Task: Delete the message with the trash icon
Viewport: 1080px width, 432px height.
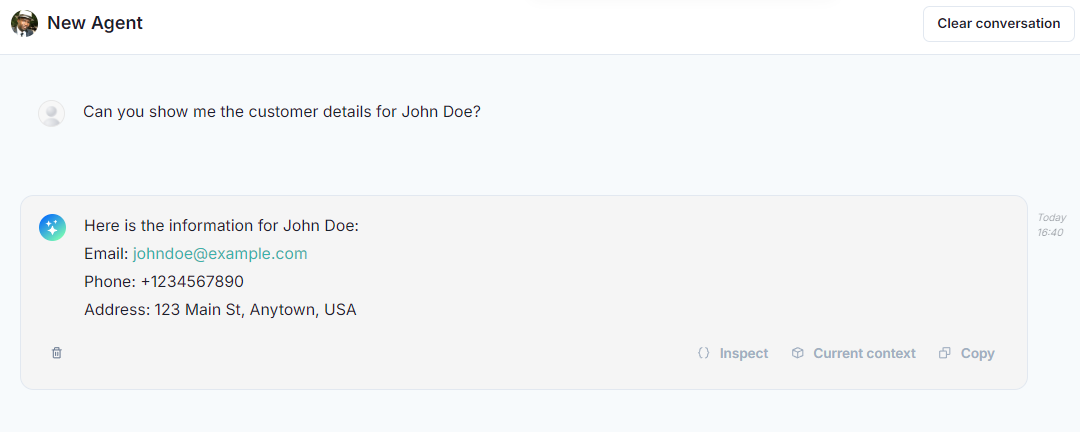Action: [57, 353]
